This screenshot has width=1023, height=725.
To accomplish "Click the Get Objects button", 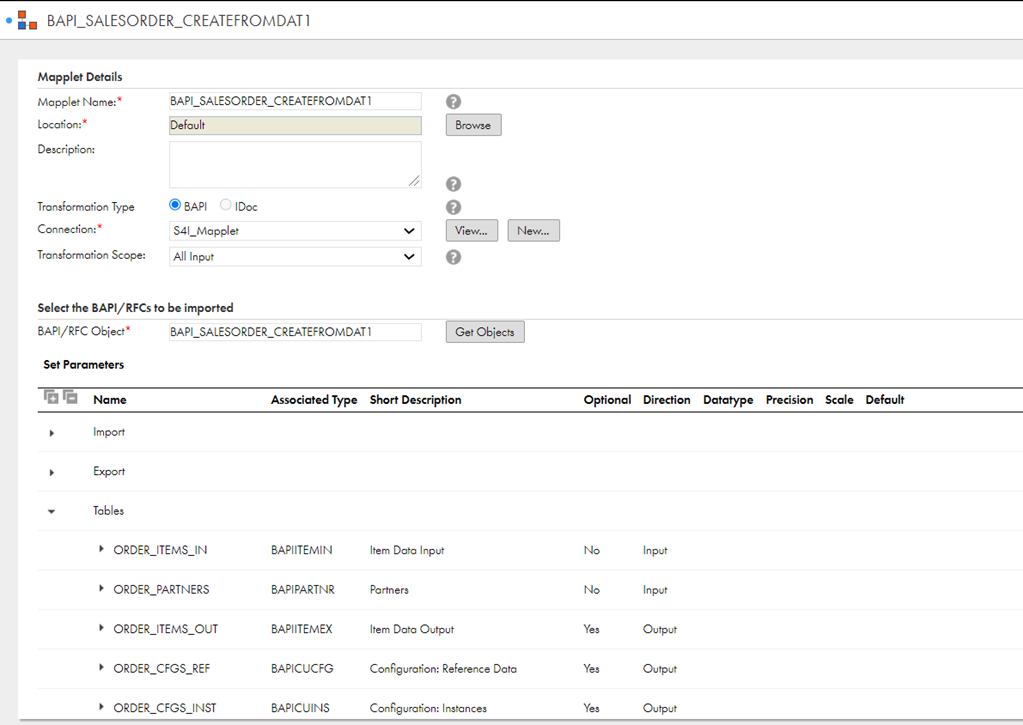I will (x=485, y=332).
